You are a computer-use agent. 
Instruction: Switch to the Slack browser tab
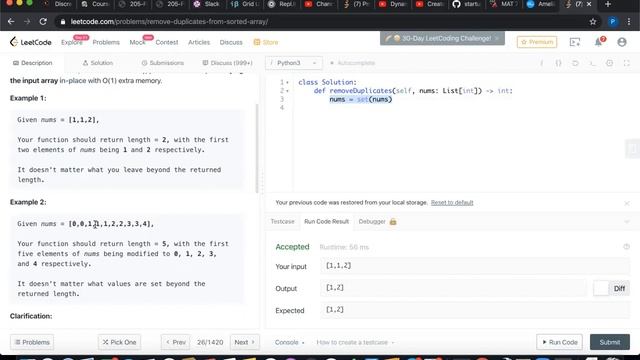click(208, 4)
